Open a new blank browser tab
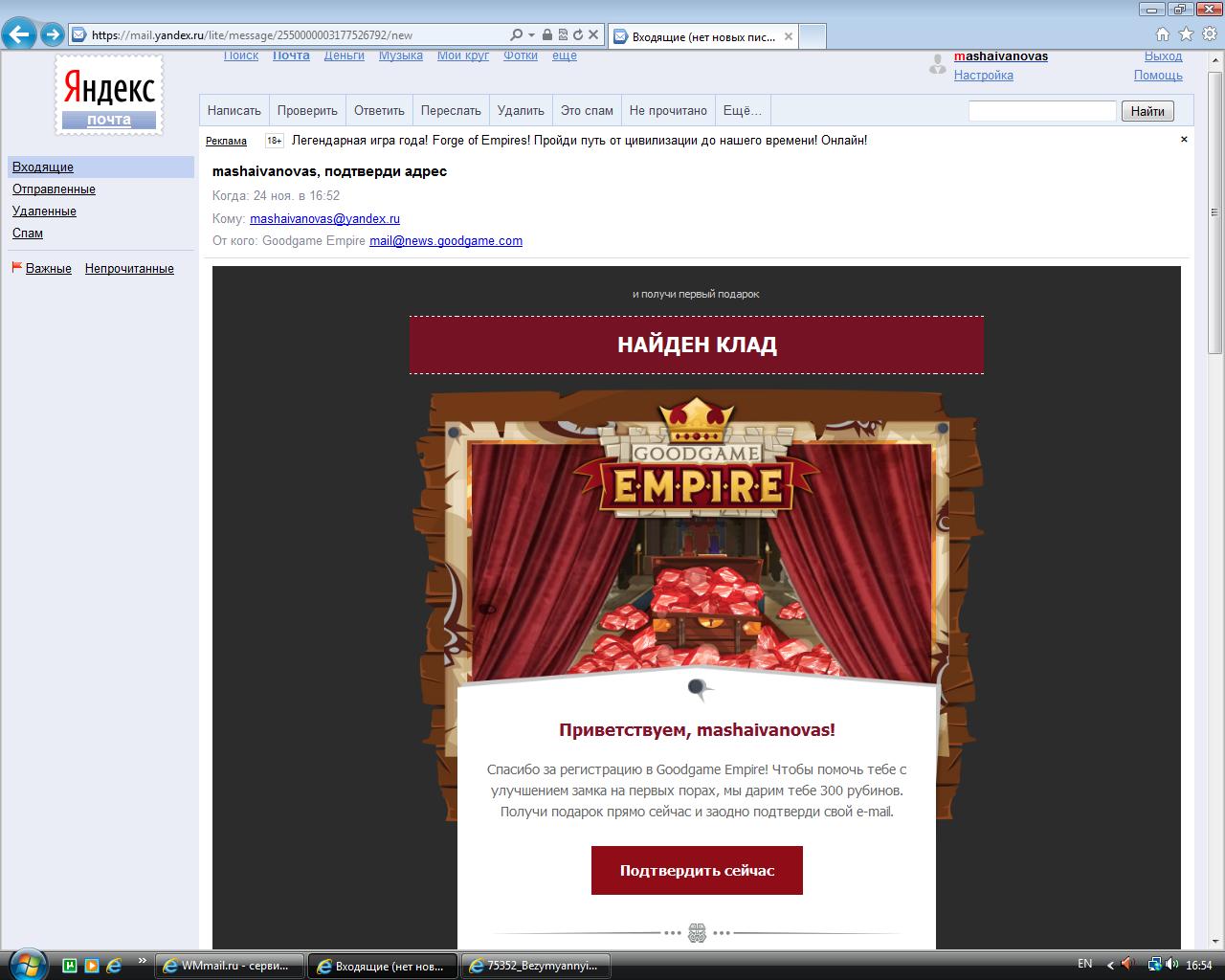The height and width of the screenshot is (980, 1225). (x=813, y=36)
